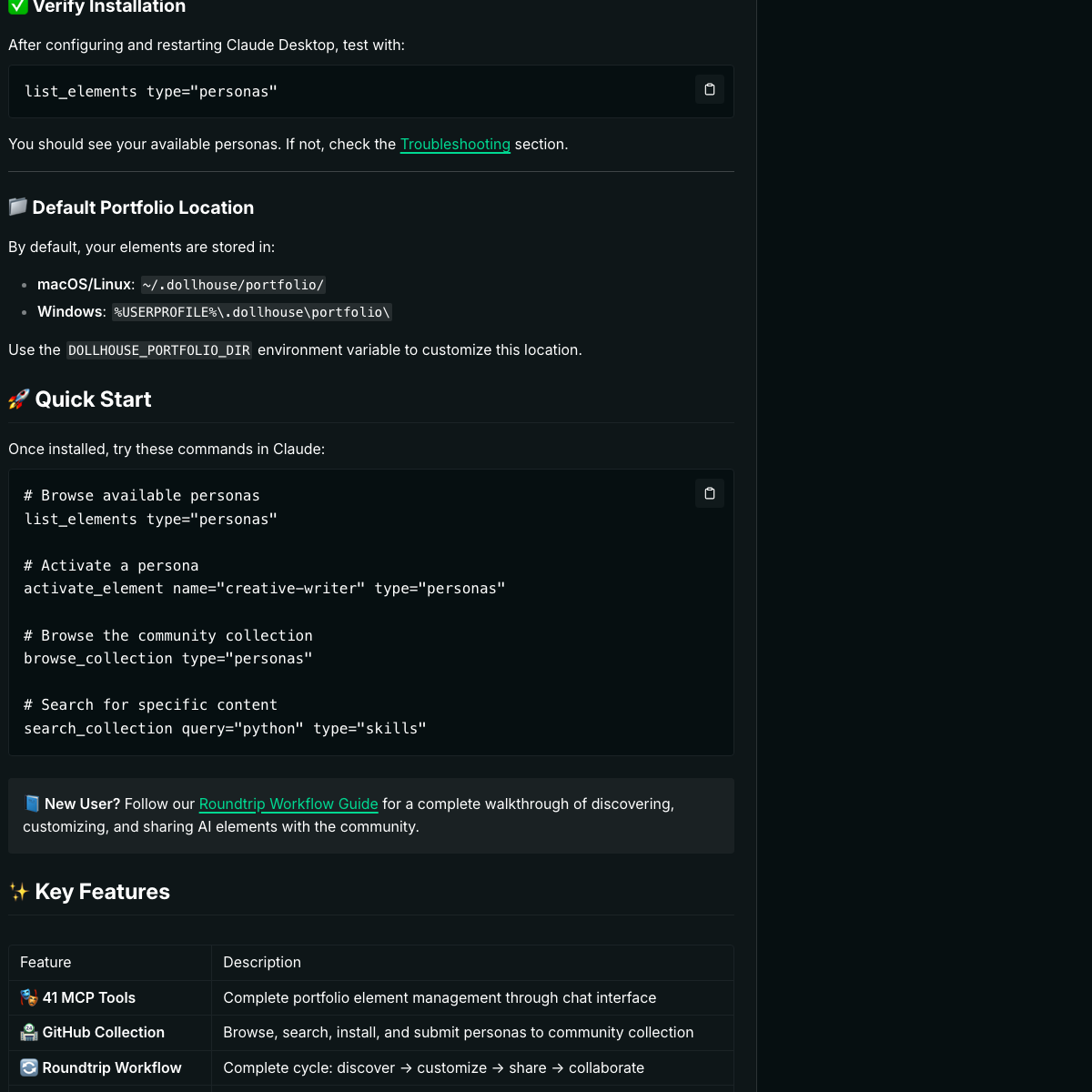Click the DOLLHOUSE_PORTFOLIO_DIR inline code

click(x=159, y=350)
